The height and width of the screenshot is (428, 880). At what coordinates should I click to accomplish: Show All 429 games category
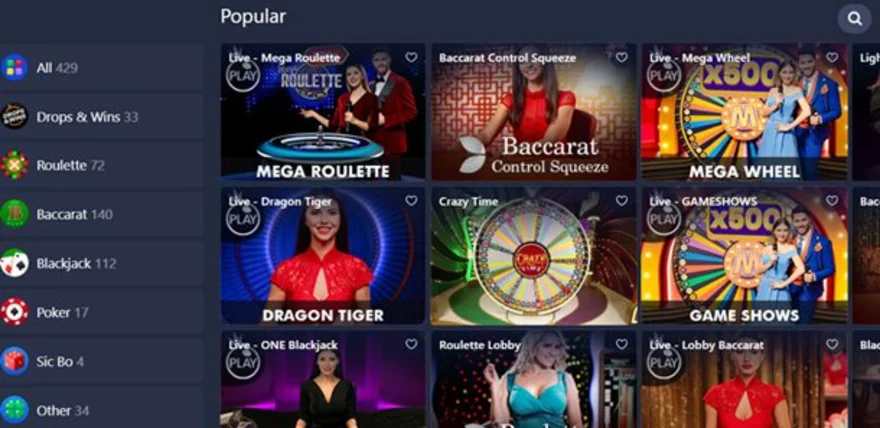coord(101,68)
